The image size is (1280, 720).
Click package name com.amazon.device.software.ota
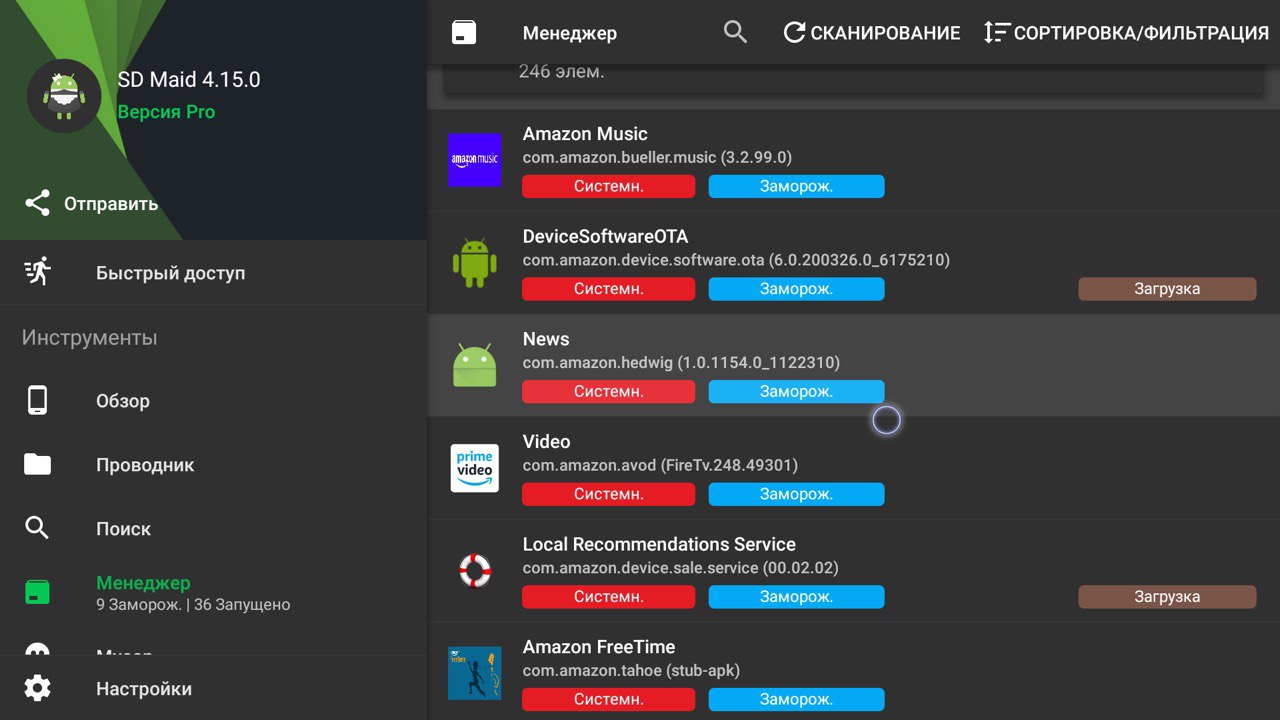tap(643, 260)
